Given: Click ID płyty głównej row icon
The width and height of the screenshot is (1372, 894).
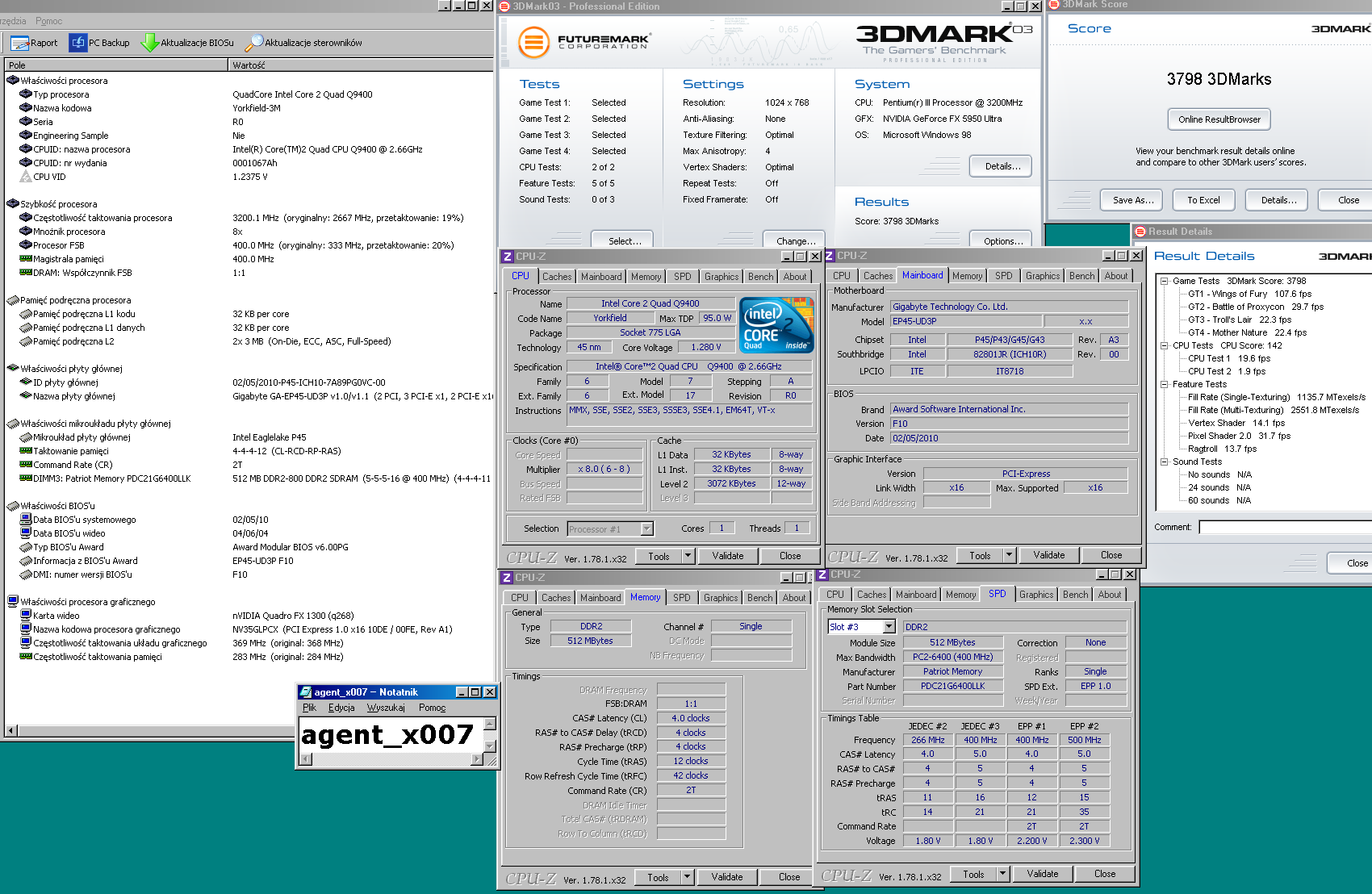Looking at the screenshot, I should [x=26, y=382].
